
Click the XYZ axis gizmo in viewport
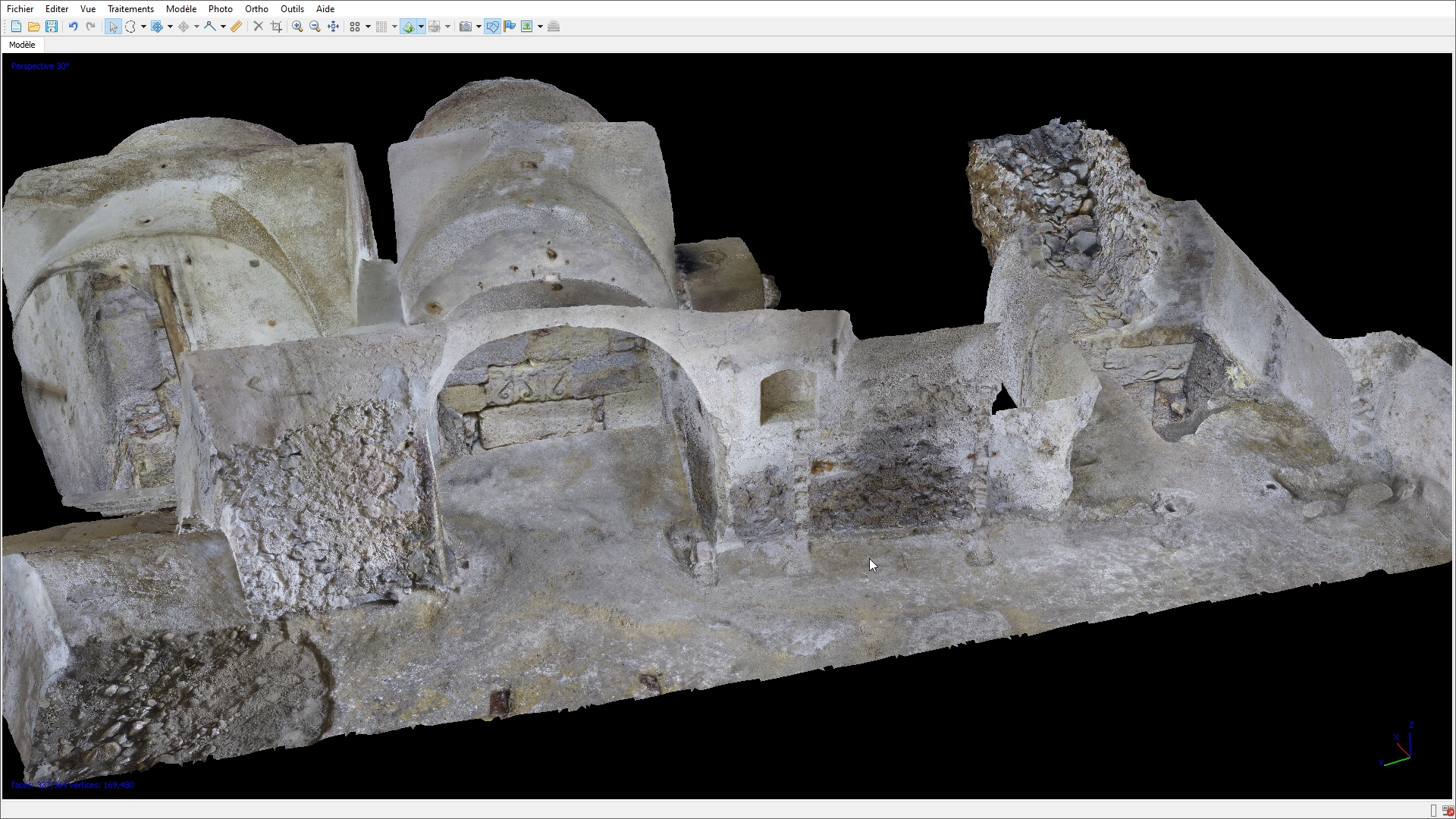1399,747
